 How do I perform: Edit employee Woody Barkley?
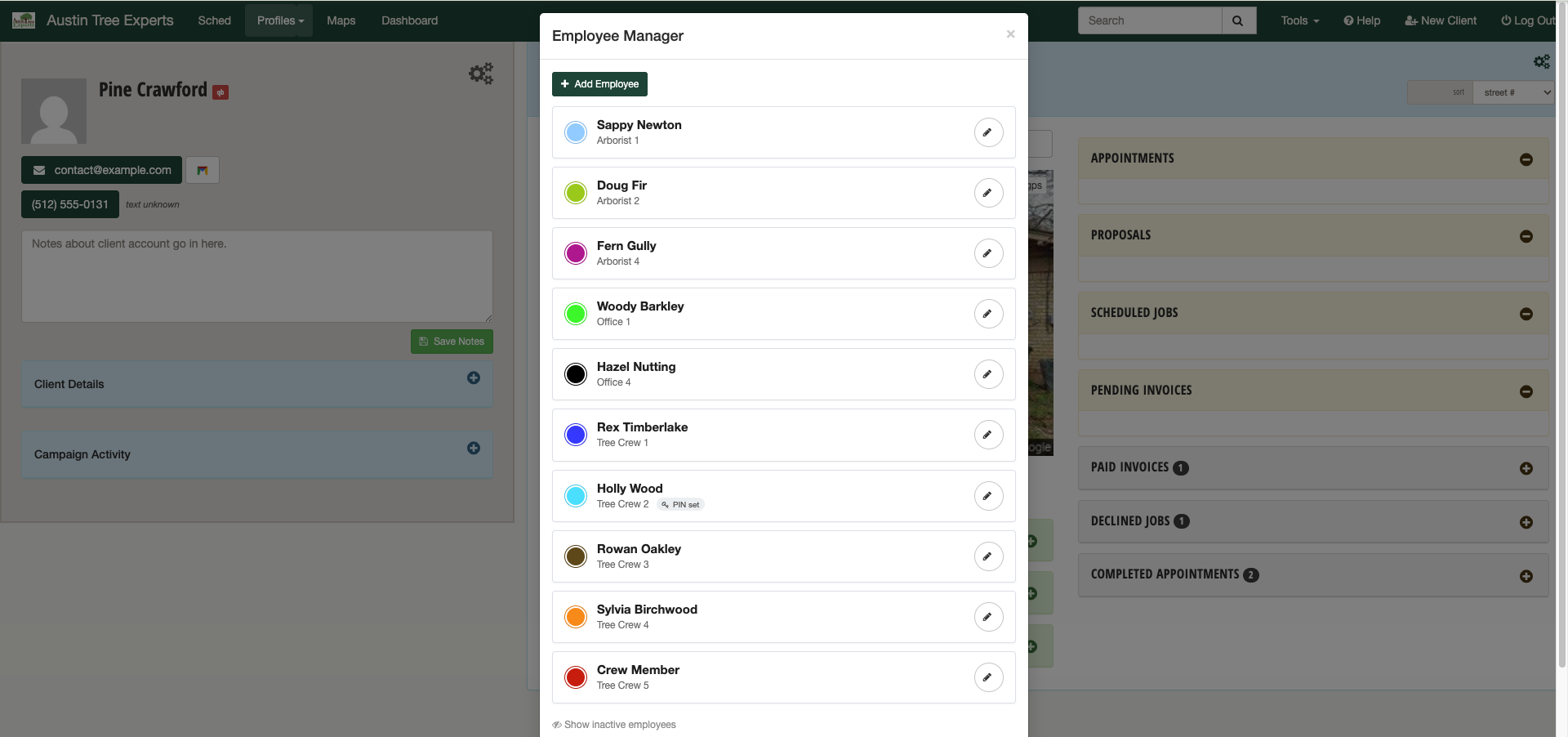(988, 314)
